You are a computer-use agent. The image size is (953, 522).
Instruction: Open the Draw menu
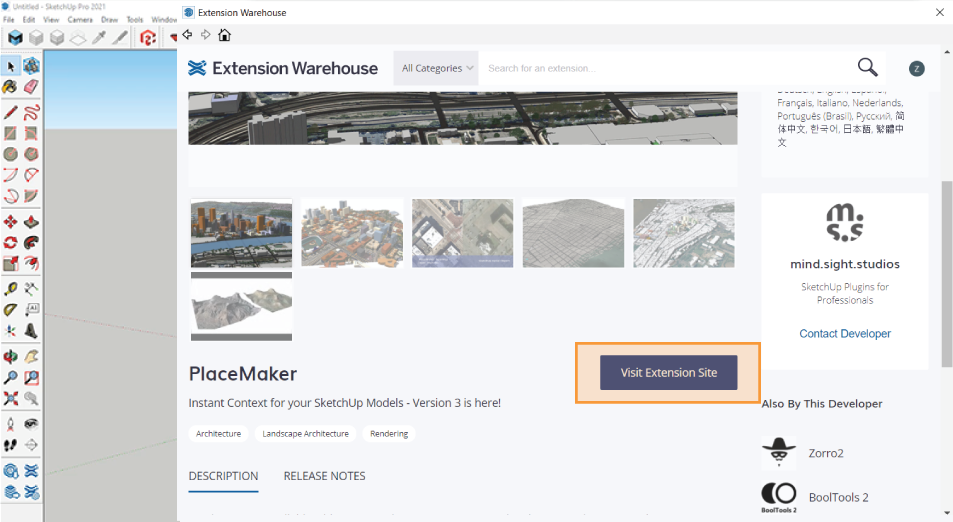109,19
